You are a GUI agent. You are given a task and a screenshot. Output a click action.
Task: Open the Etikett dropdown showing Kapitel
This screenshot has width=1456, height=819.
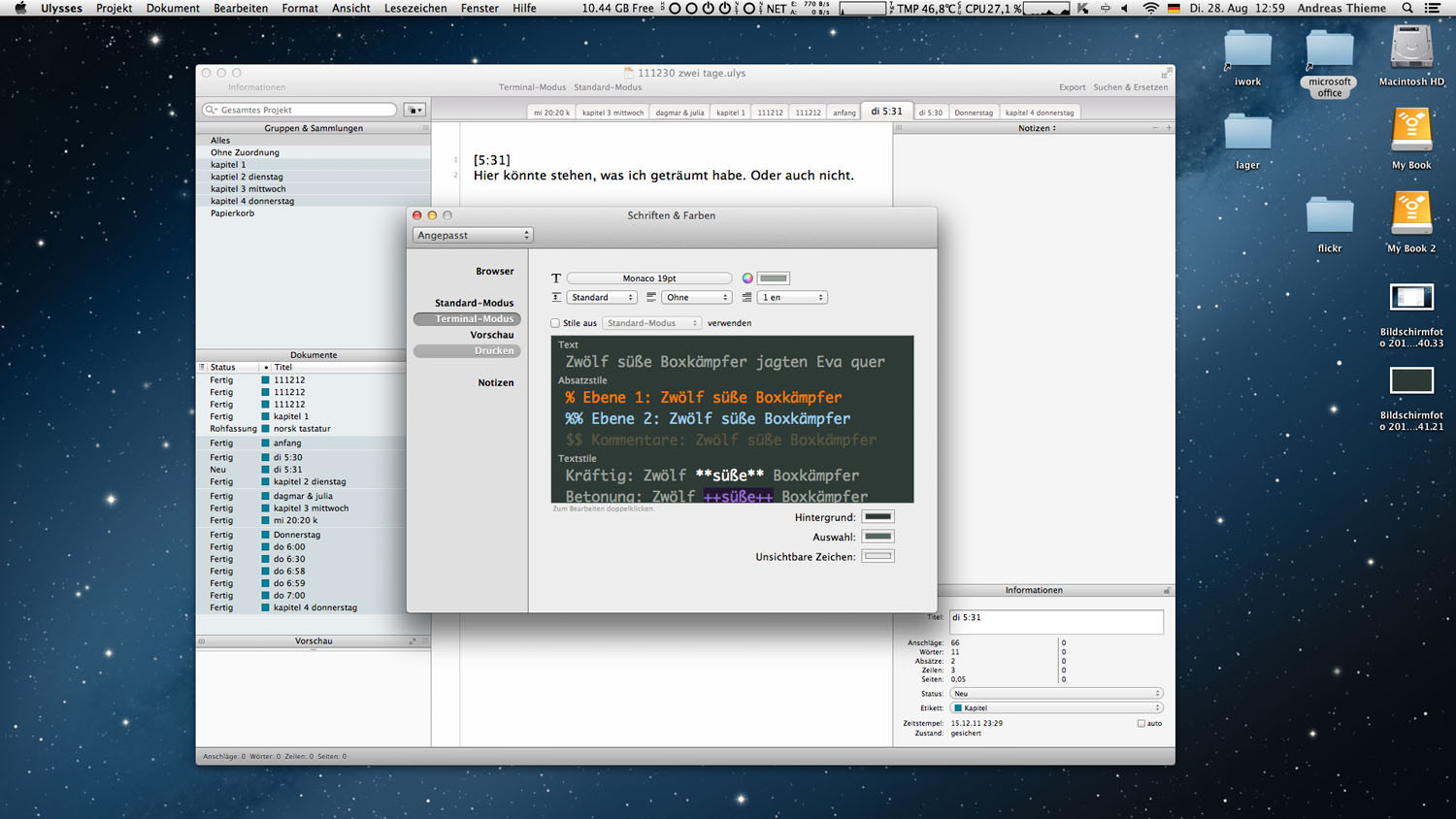pos(1056,708)
